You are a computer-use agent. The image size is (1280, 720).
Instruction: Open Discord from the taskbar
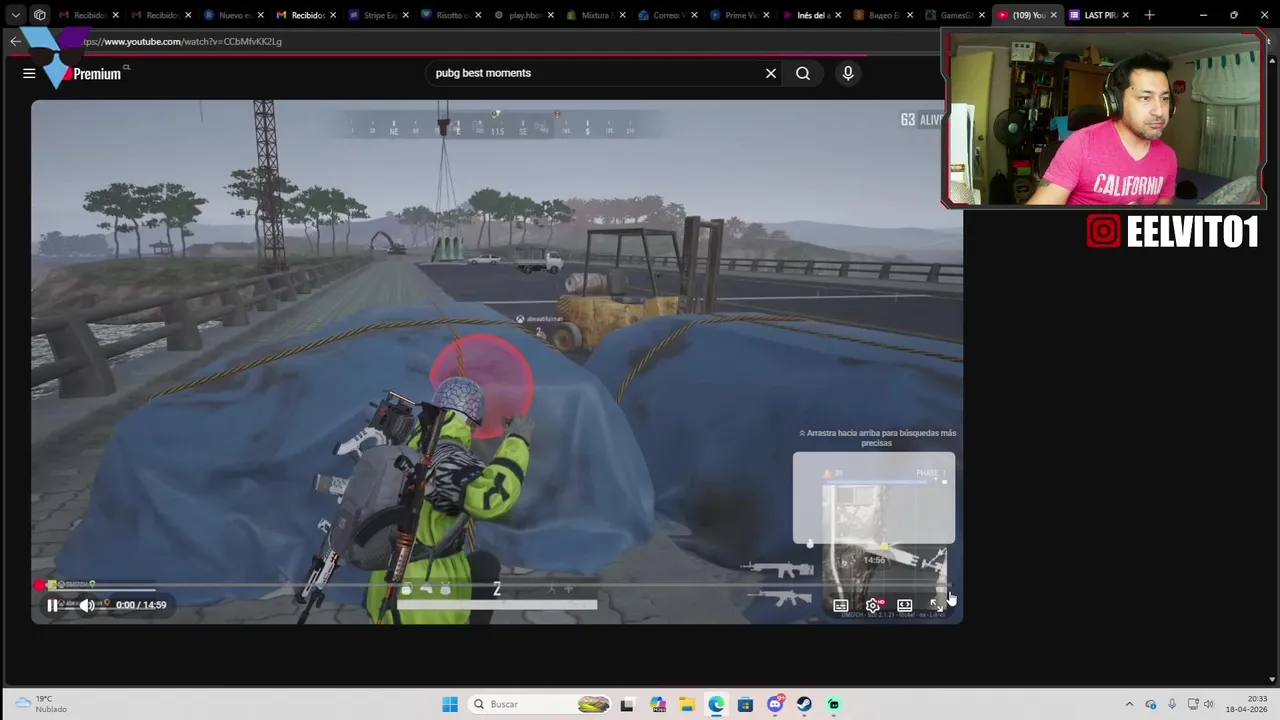[775, 704]
